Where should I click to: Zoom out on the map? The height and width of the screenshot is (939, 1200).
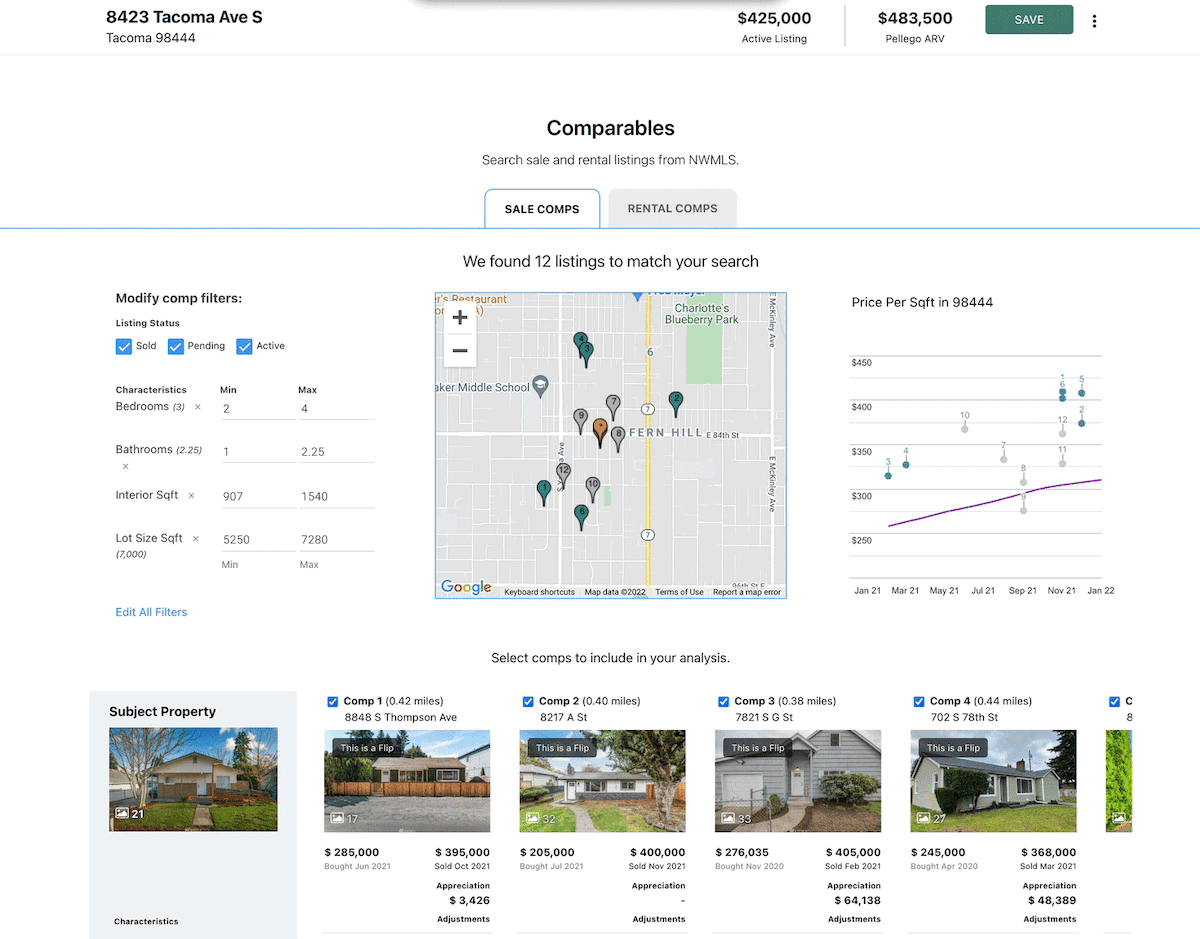point(460,351)
